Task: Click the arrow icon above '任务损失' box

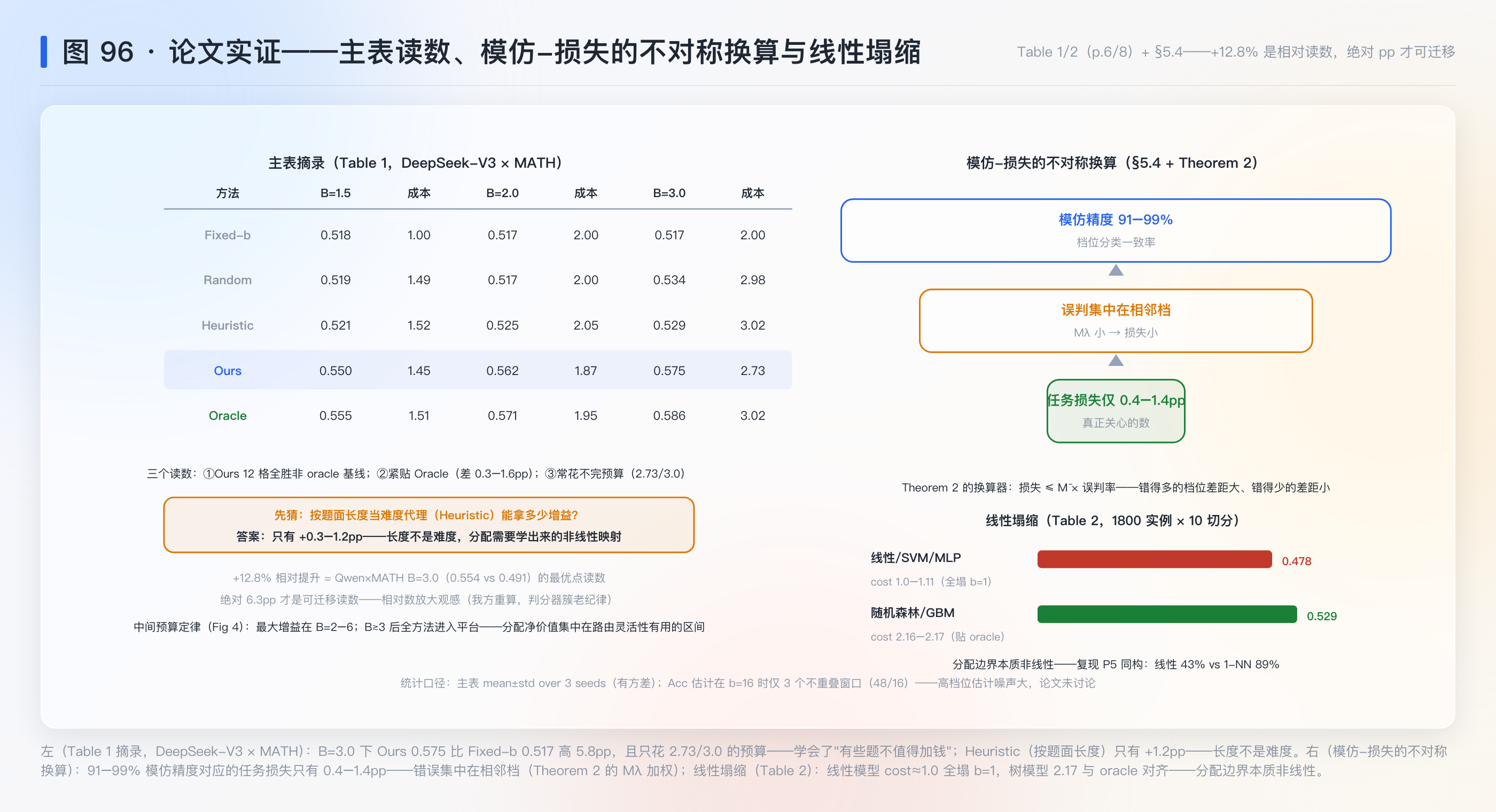Action: point(1116,361)
